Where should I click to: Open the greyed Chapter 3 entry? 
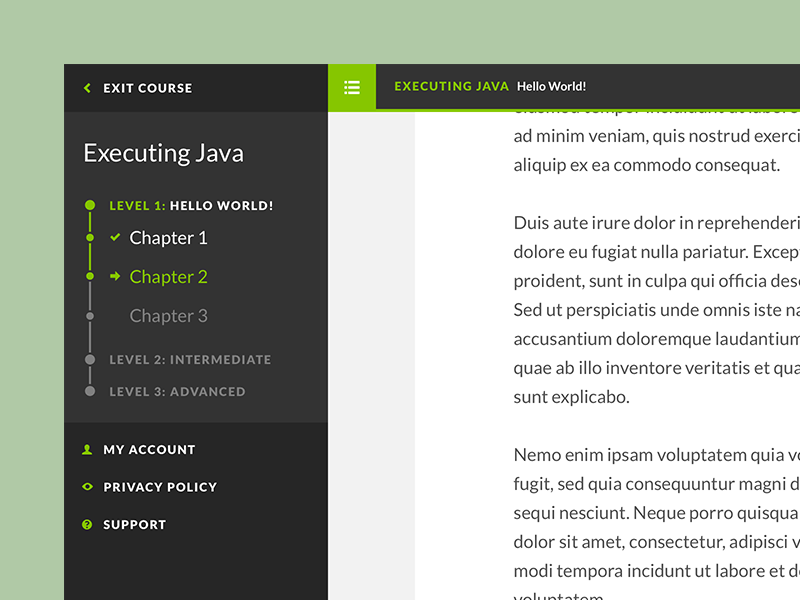(x=168, y=316)
